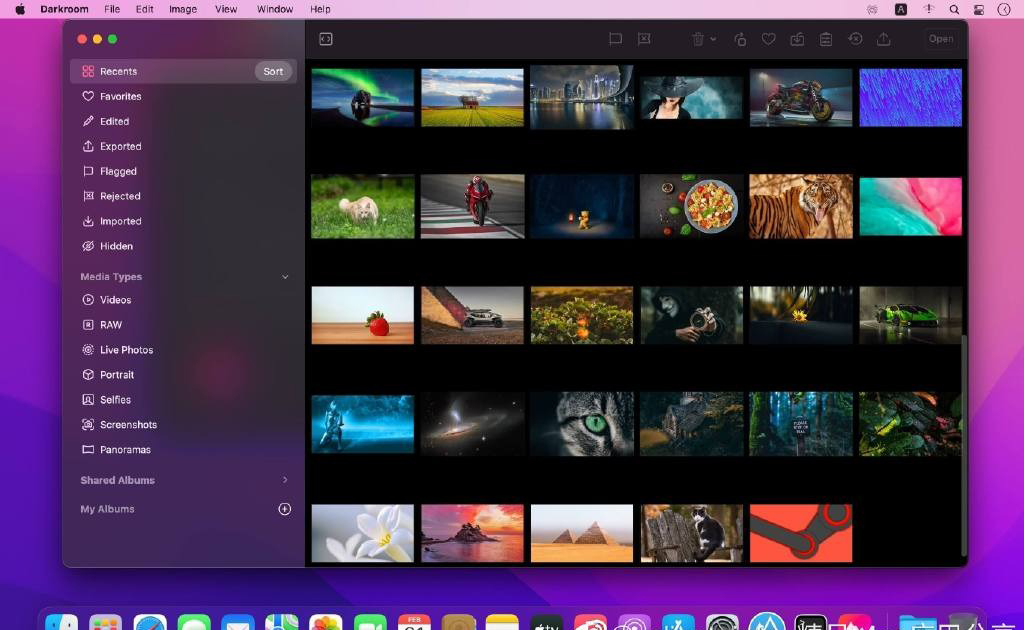Toggle favorite with the heart toolbar icon
This screenshot has width=1024, height=630.
coord(768,39)
